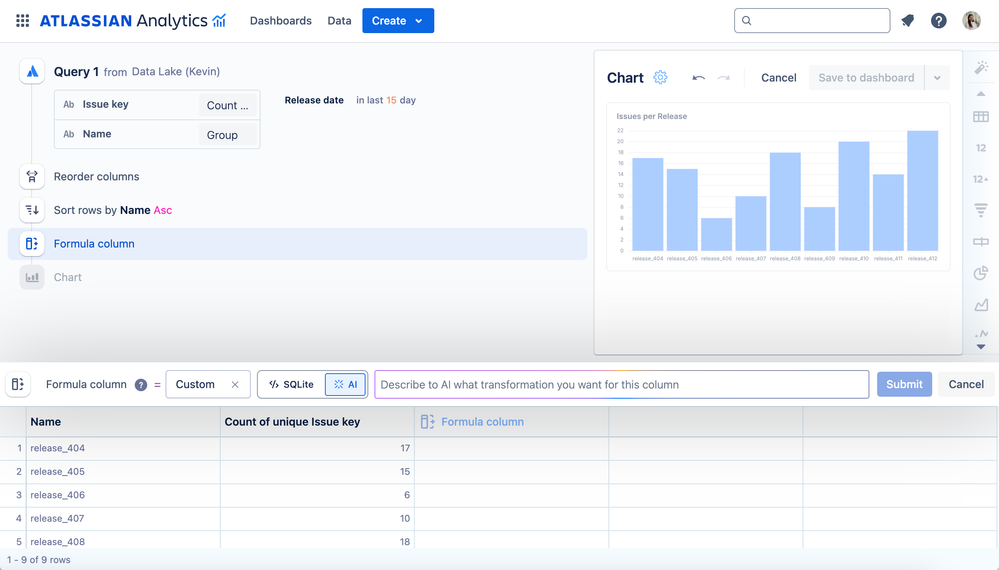Select the Sort rows by Name step
The image size is (999, 570).
(113, 210)
